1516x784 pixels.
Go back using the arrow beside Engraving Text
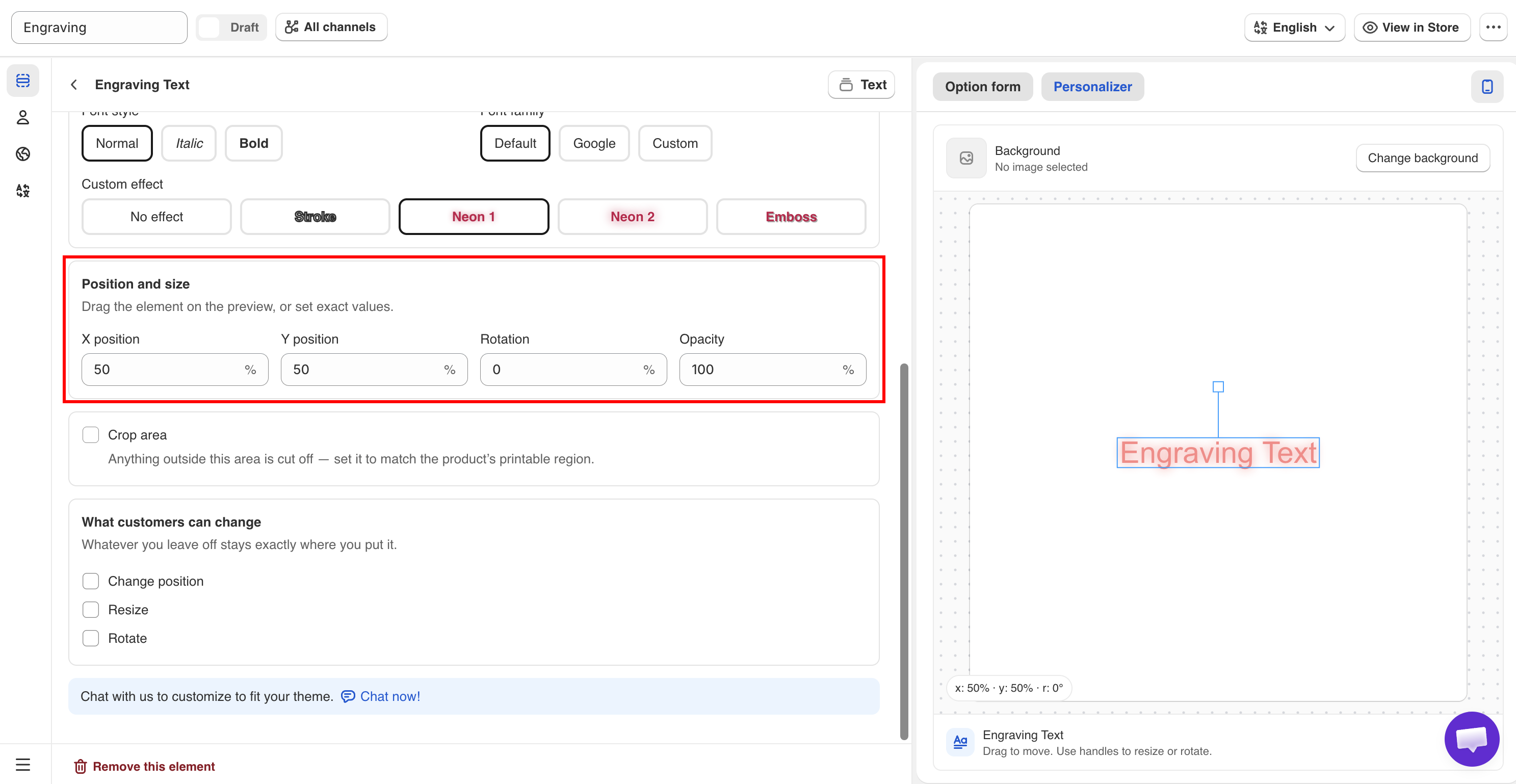pyautogui.click(x=74, y=85)
